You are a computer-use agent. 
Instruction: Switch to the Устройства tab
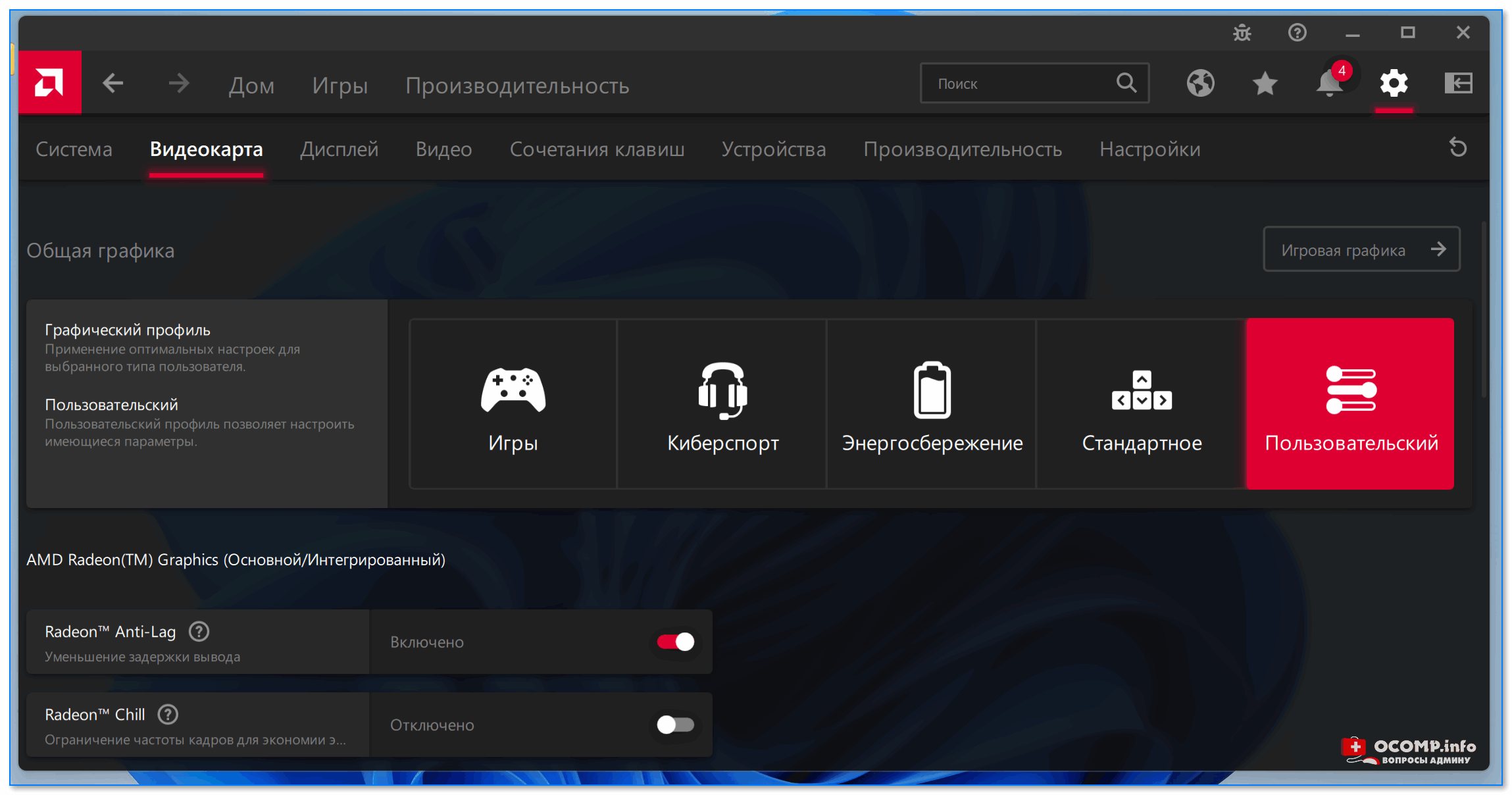773,149
